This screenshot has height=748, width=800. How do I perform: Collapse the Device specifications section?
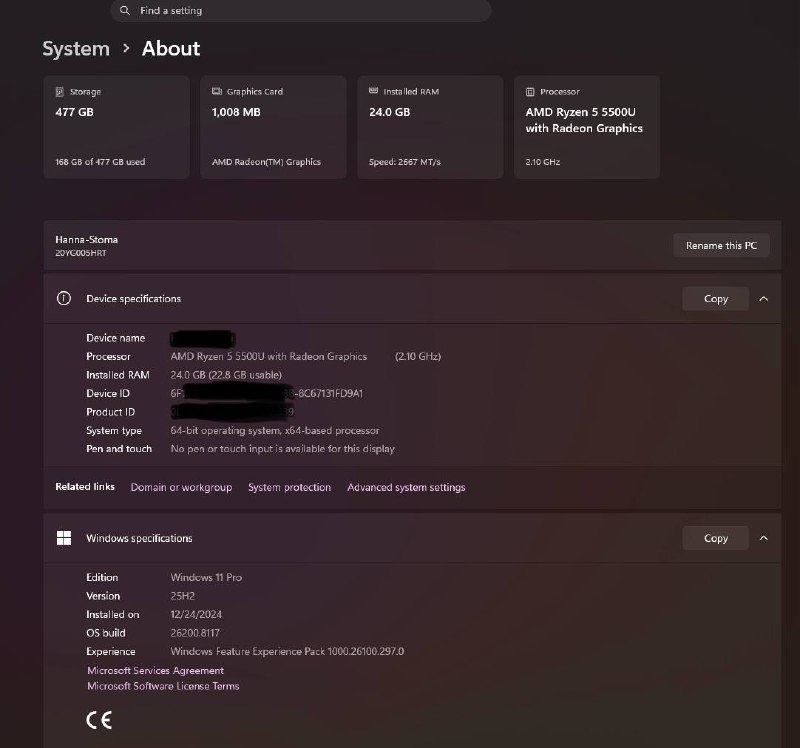763,299
